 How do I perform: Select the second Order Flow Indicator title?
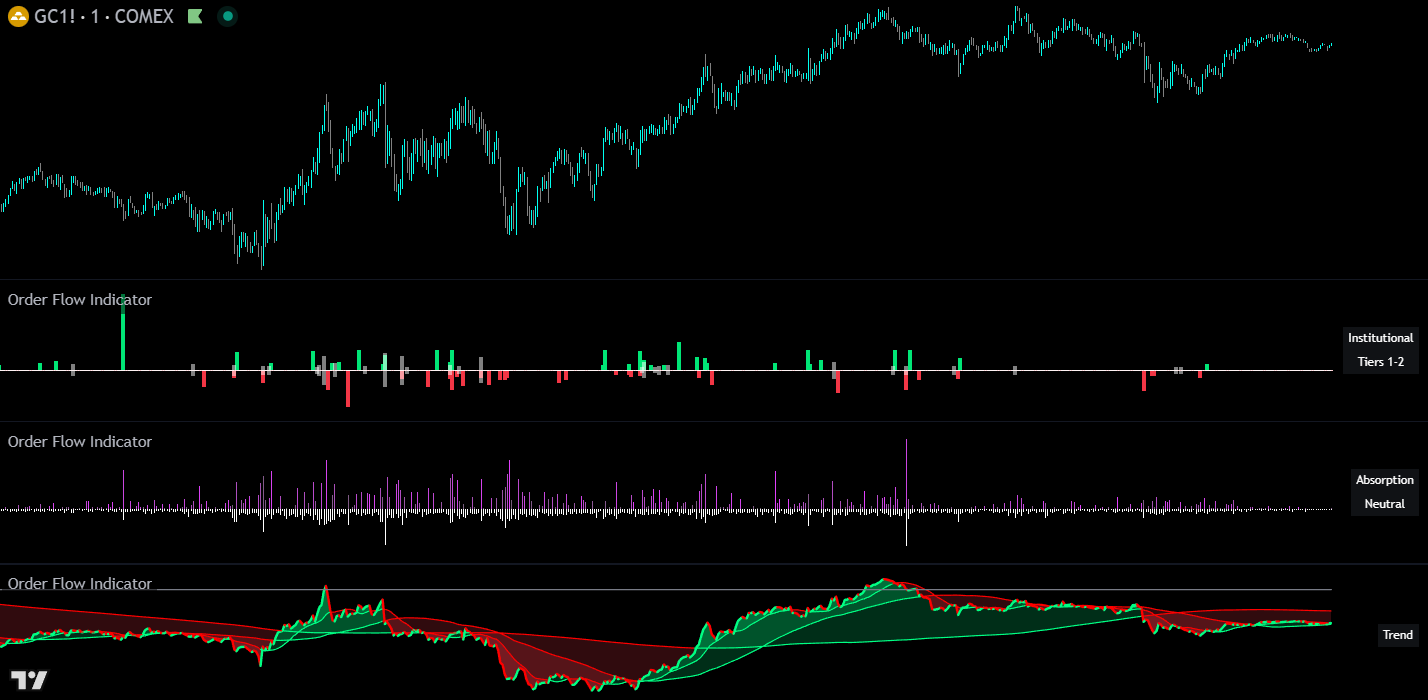[x=80, y=442]
